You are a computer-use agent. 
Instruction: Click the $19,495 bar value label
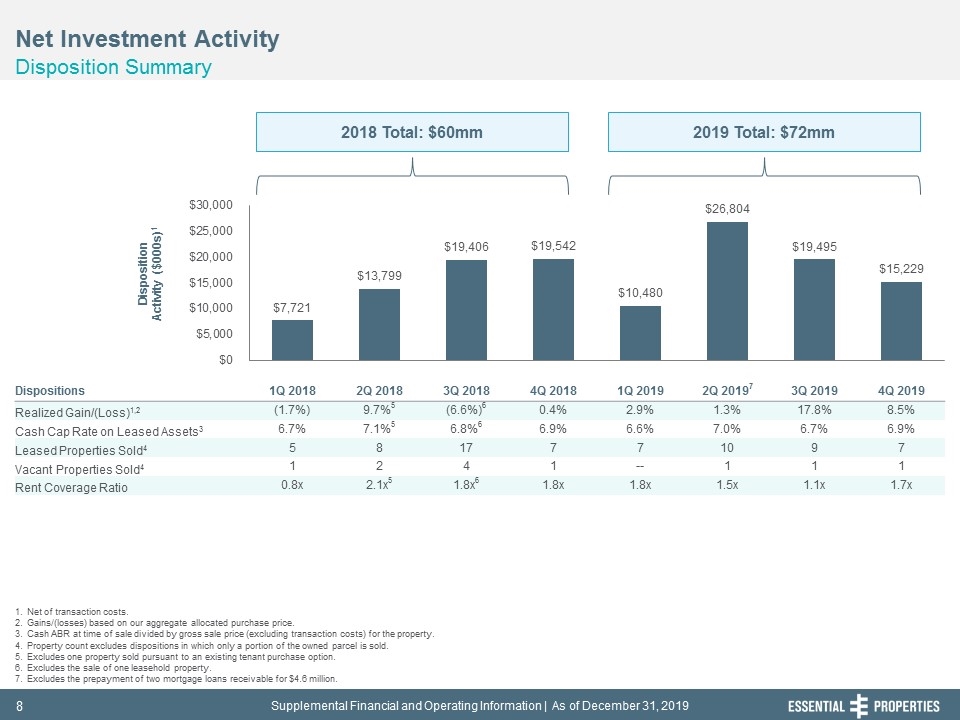point(814,247)
